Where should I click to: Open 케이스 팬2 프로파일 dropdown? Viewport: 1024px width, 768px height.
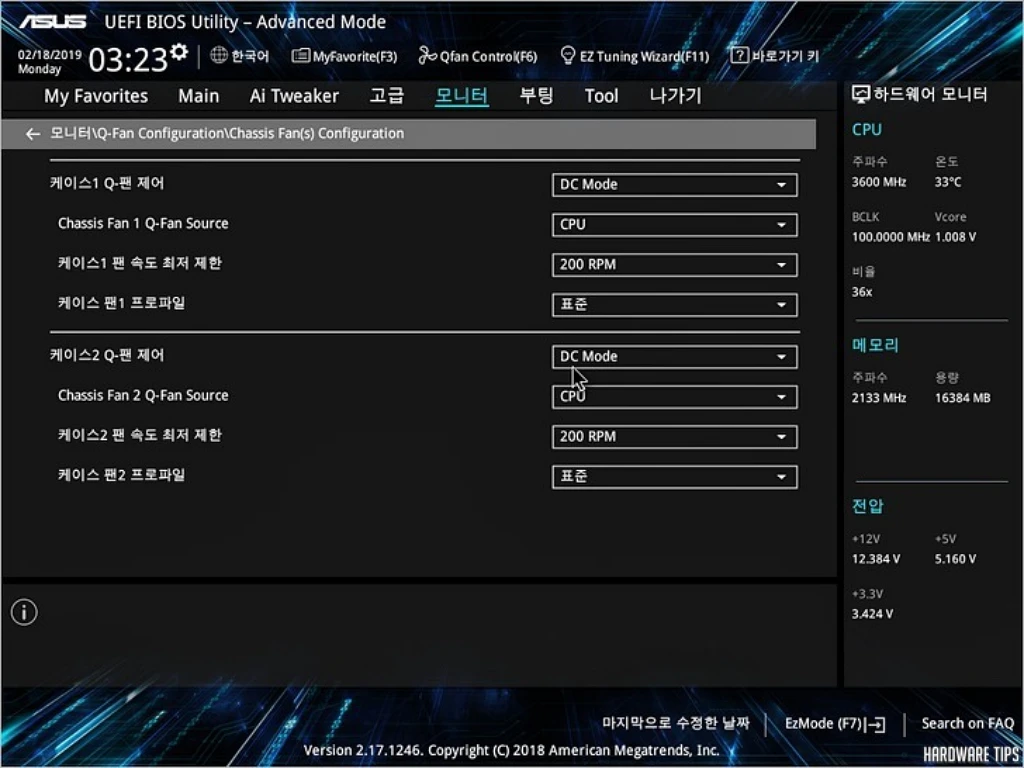[674, 477]
